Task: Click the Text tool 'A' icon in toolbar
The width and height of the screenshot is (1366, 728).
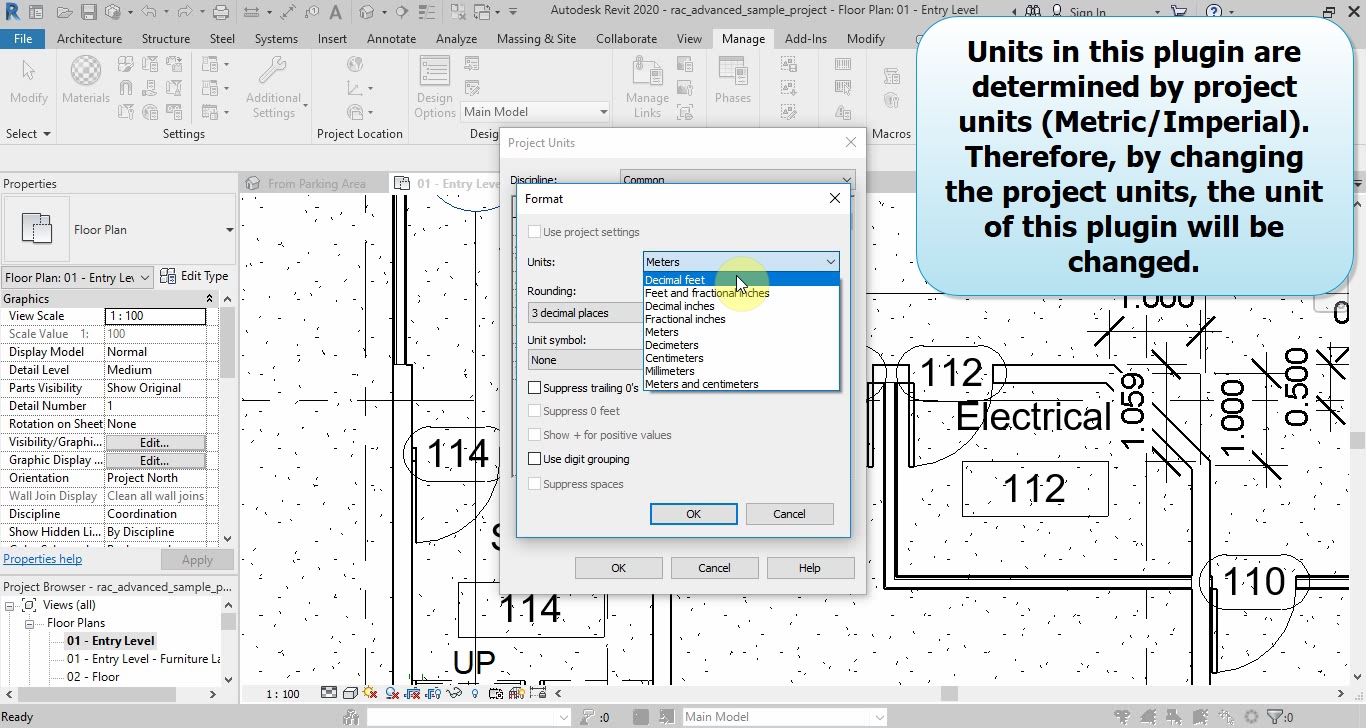Action: click(x=334, y=13)
